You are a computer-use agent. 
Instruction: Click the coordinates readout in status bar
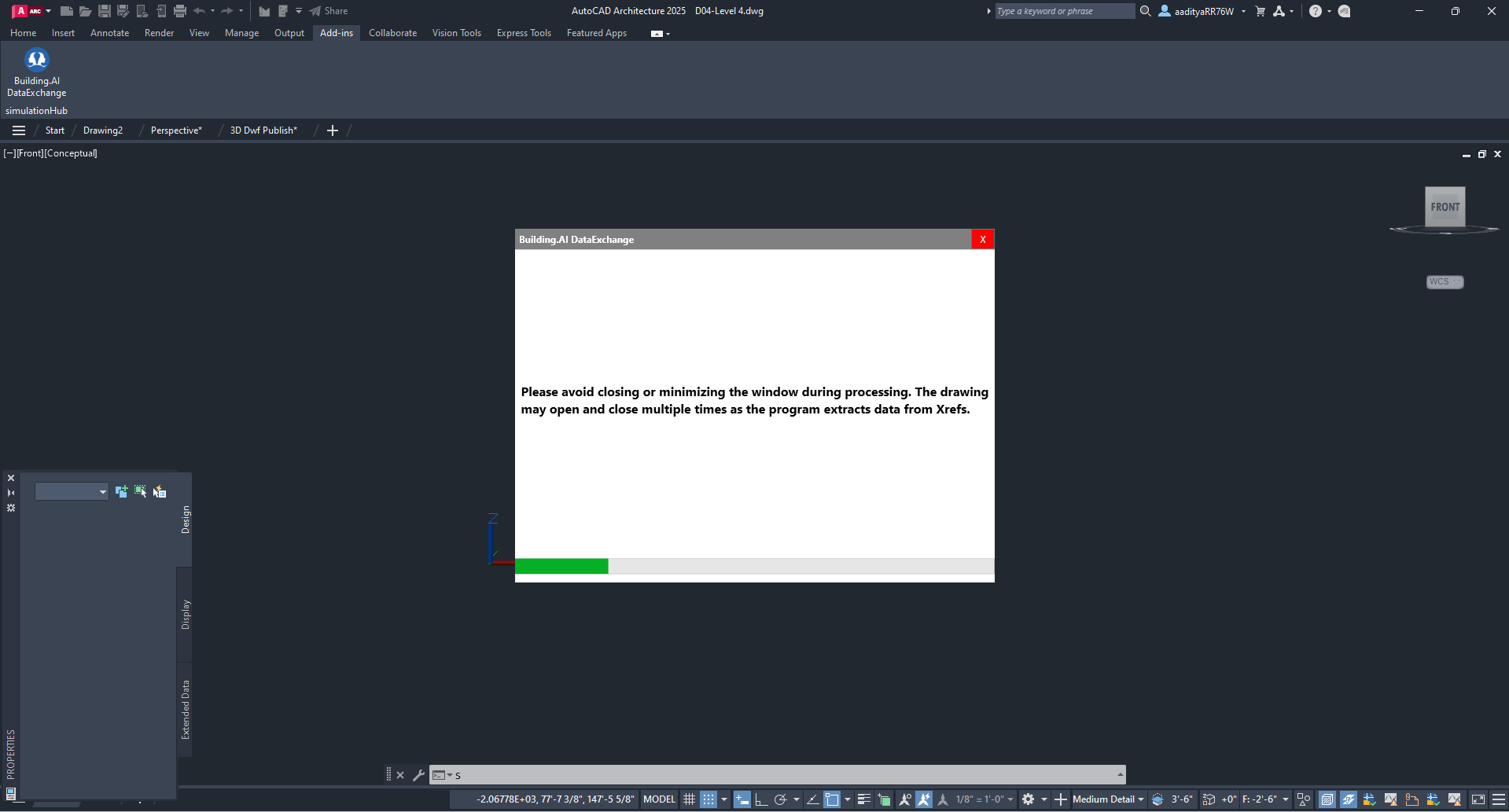pyautogui.click(x=555, y=799)
